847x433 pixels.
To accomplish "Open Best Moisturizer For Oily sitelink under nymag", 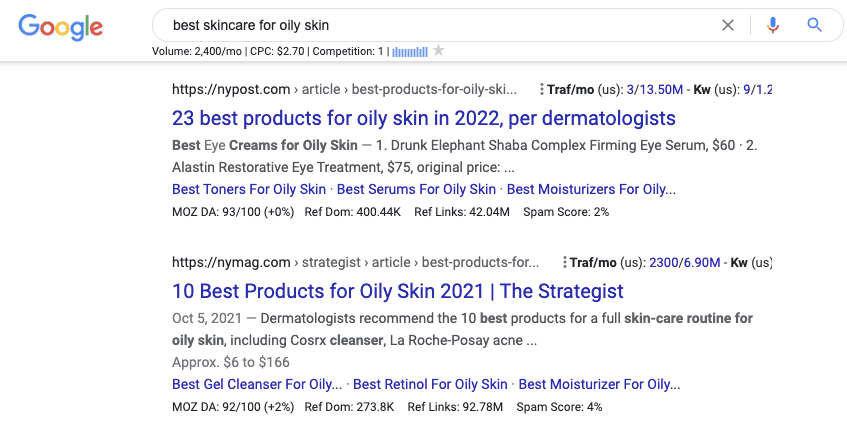I will [599, 384].
